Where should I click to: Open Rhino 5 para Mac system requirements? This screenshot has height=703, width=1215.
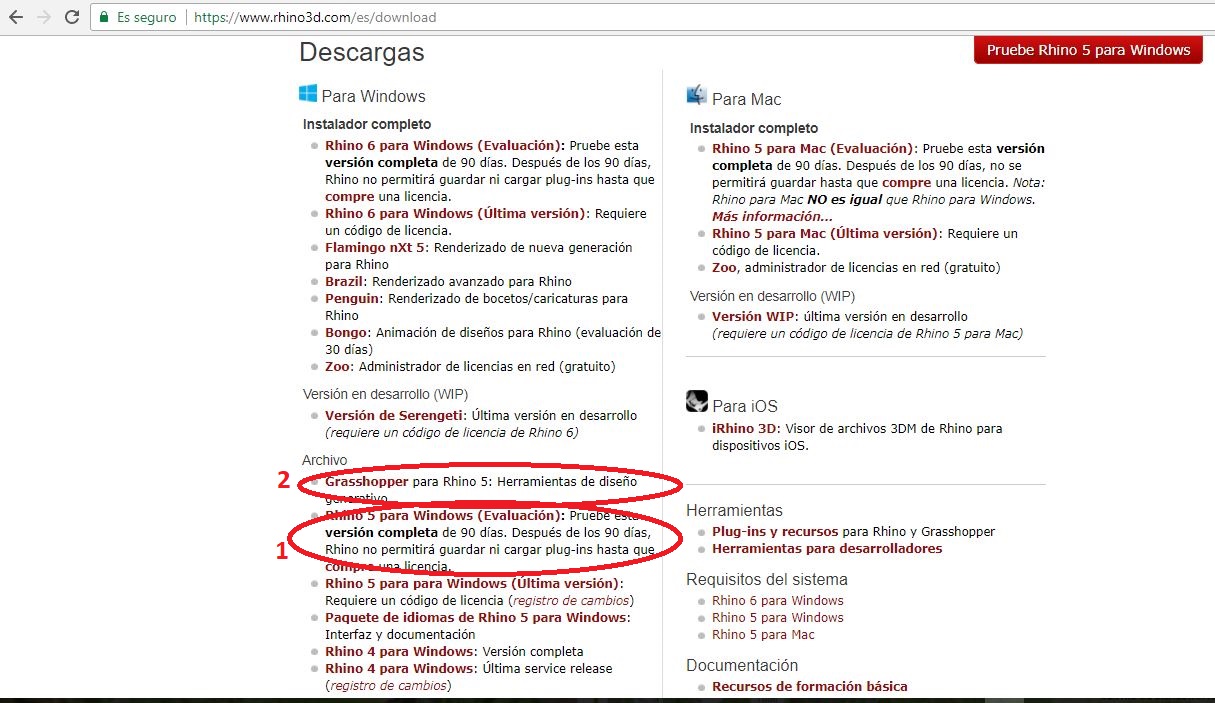pyautogui.click(x=763, y=634)
